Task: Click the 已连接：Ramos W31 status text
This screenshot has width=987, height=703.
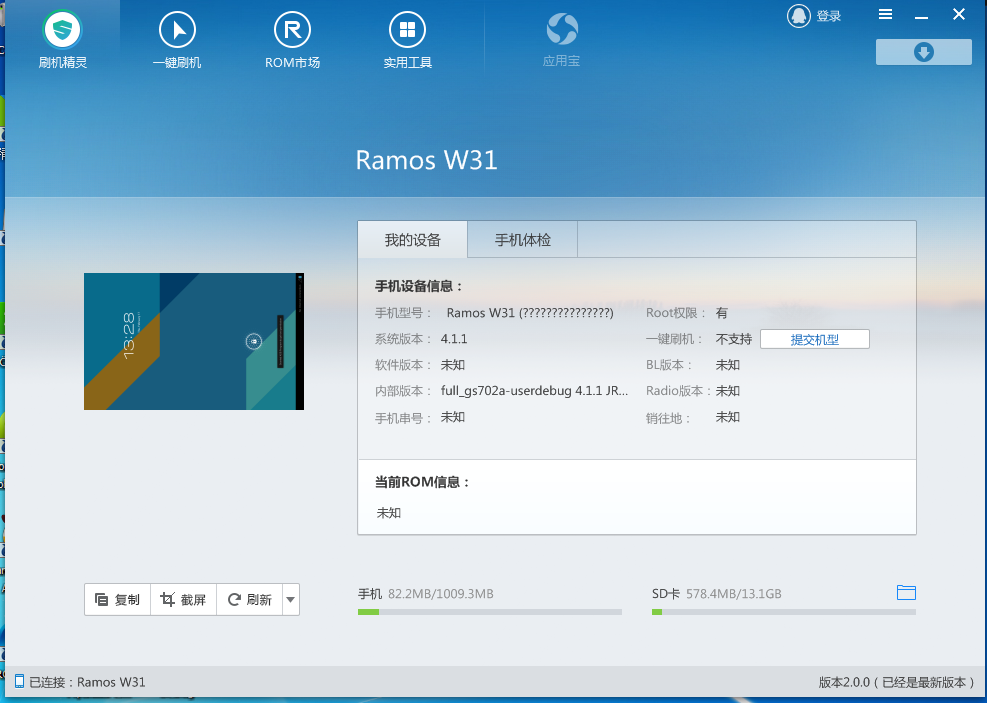Action: [x=87, y=682]
